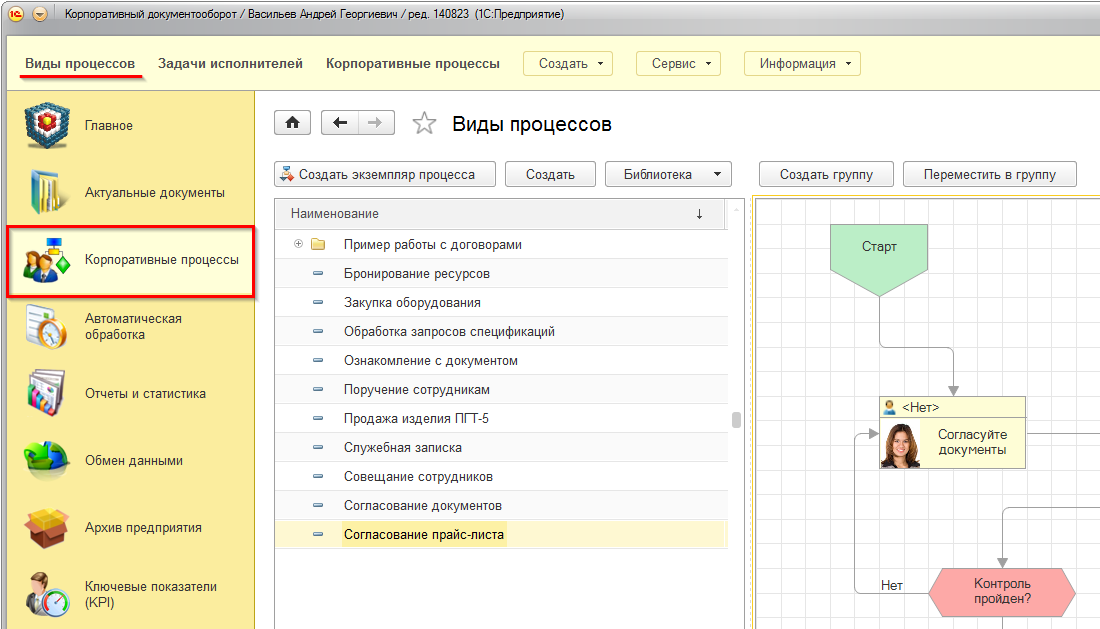Click Создать экземпляр процесса button
This screenshot has width=1100, height=629.
coord(377,174)
